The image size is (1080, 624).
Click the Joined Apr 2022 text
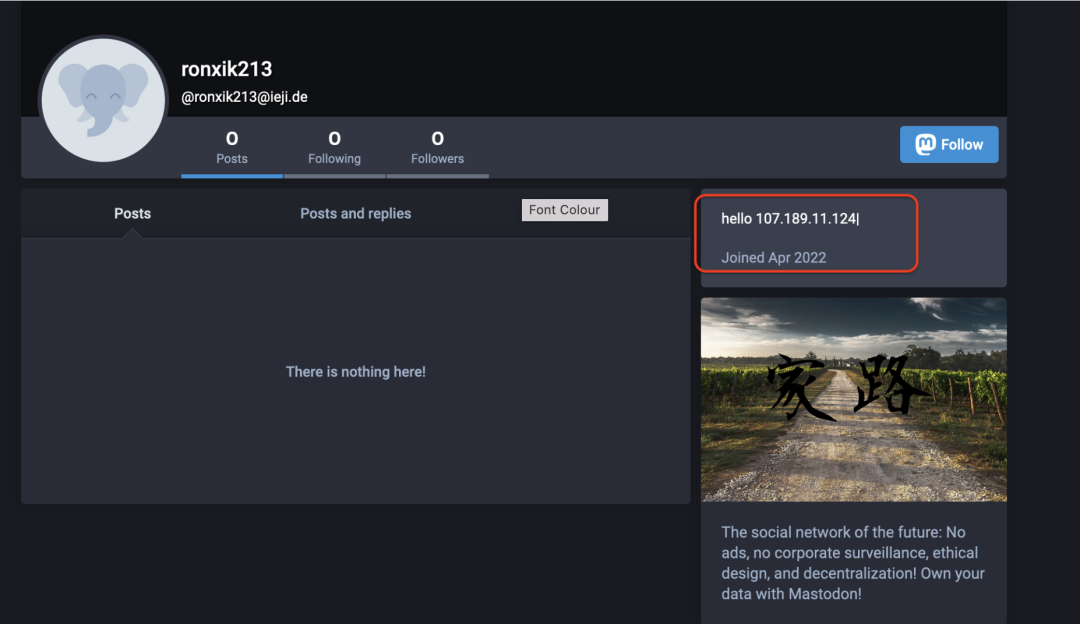[x=774, y=257]
